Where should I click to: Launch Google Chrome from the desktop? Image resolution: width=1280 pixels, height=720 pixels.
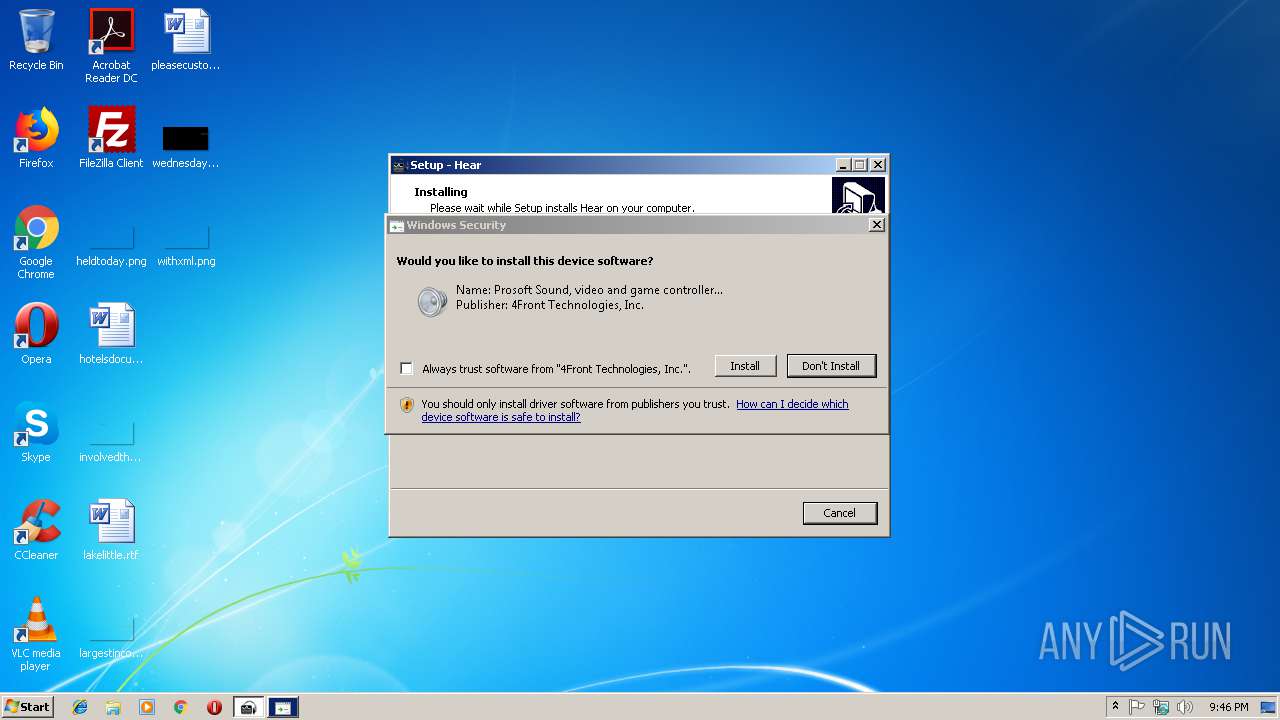coord(36,242)
